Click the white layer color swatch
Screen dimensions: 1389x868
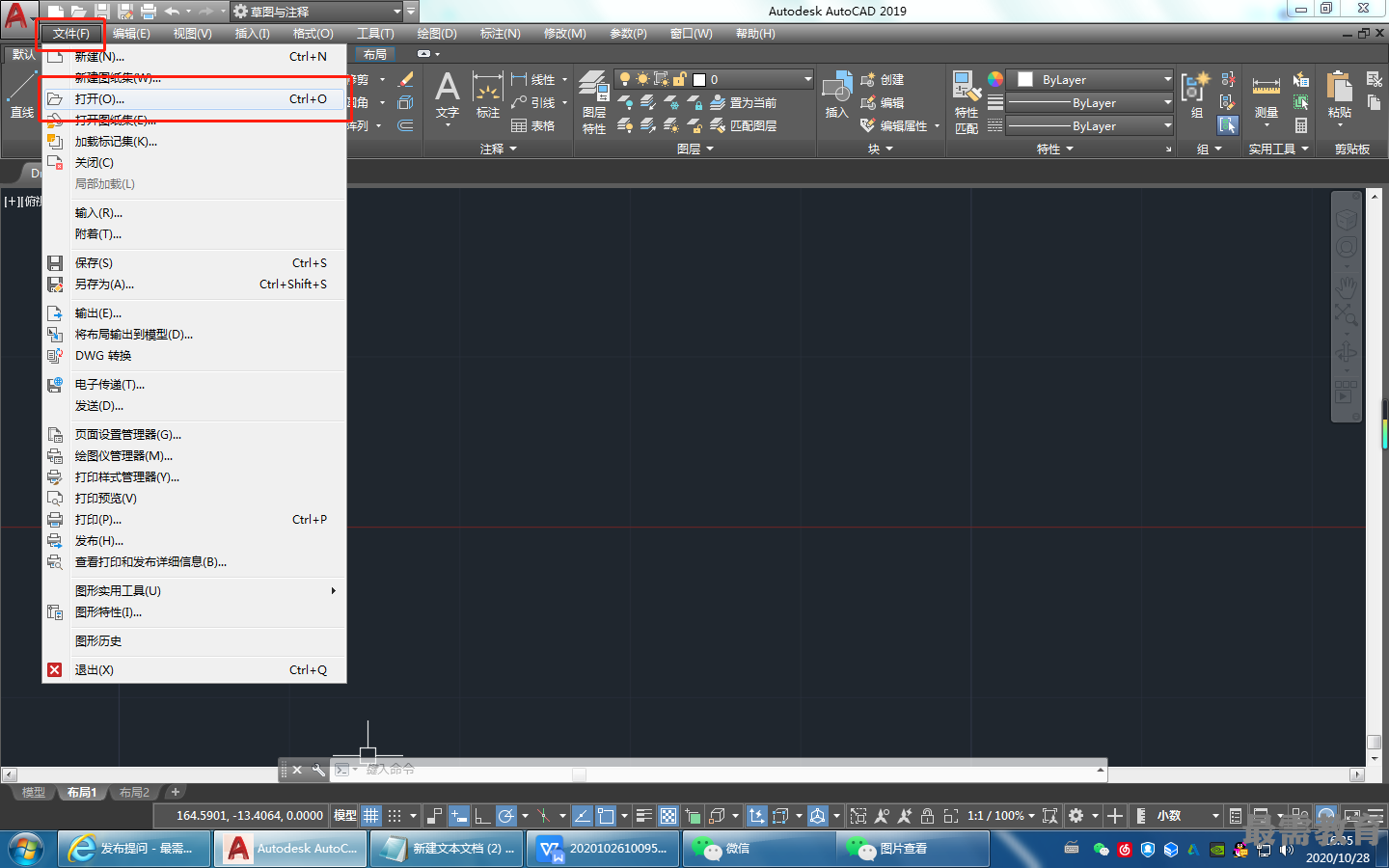[x=699, y=80]
